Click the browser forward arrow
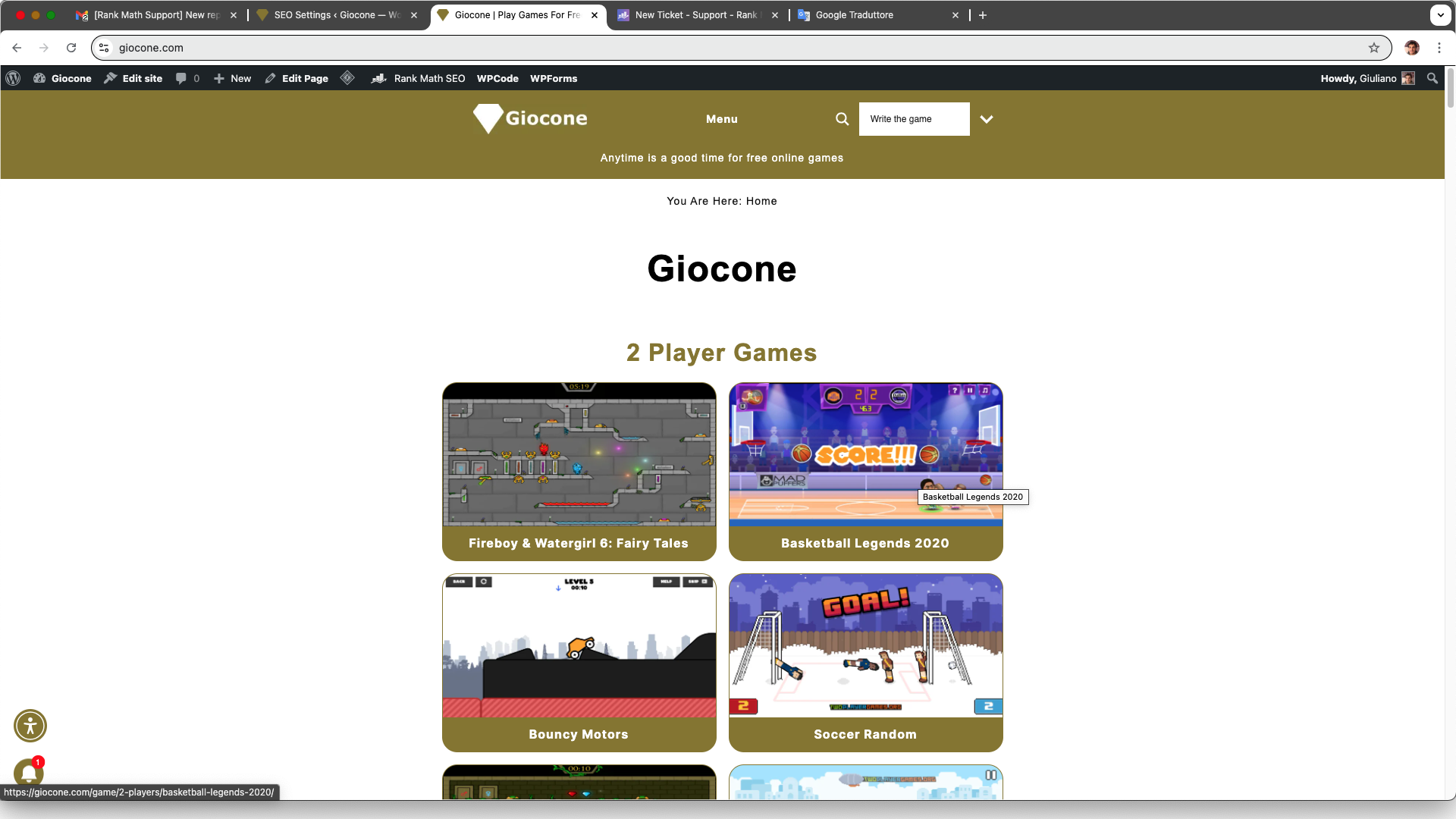This screenshot has height=819, width=1456. 44,48
